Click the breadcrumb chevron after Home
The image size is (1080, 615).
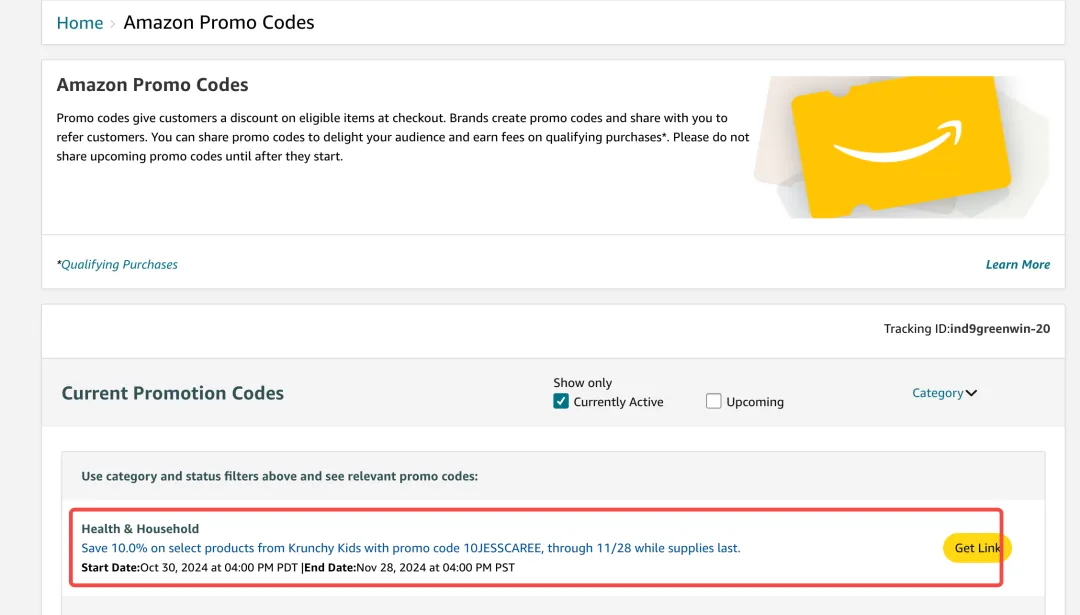(x=113, y=23)
